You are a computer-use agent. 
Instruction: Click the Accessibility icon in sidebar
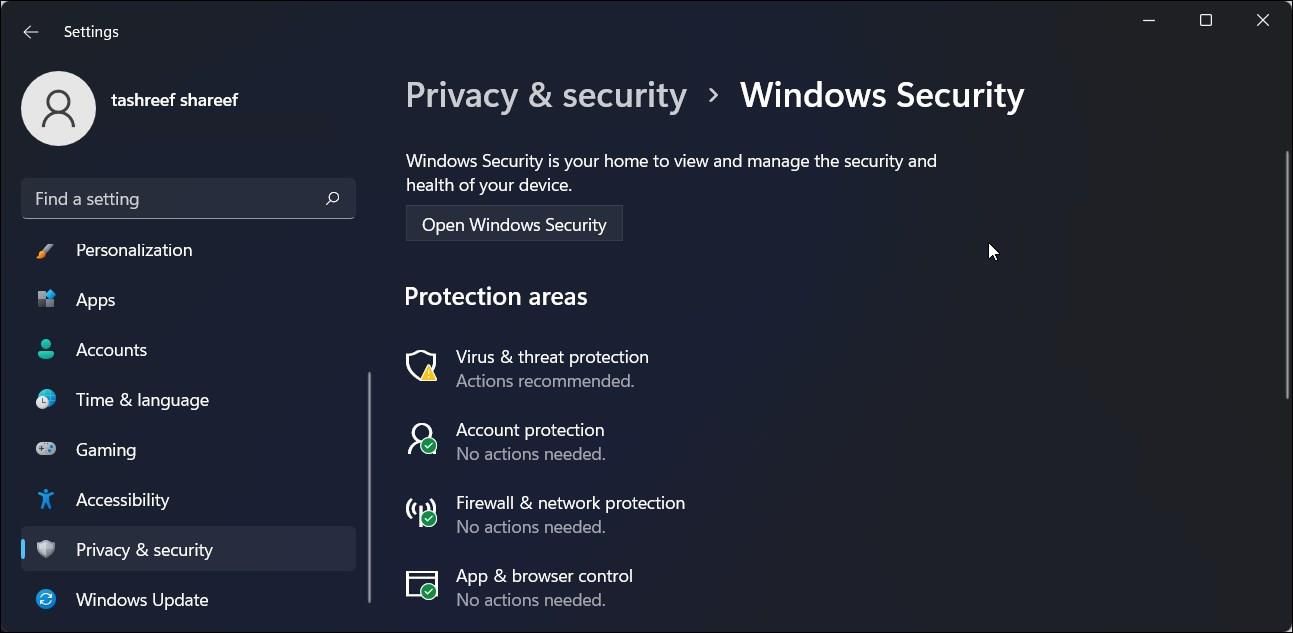pos(46,499)
